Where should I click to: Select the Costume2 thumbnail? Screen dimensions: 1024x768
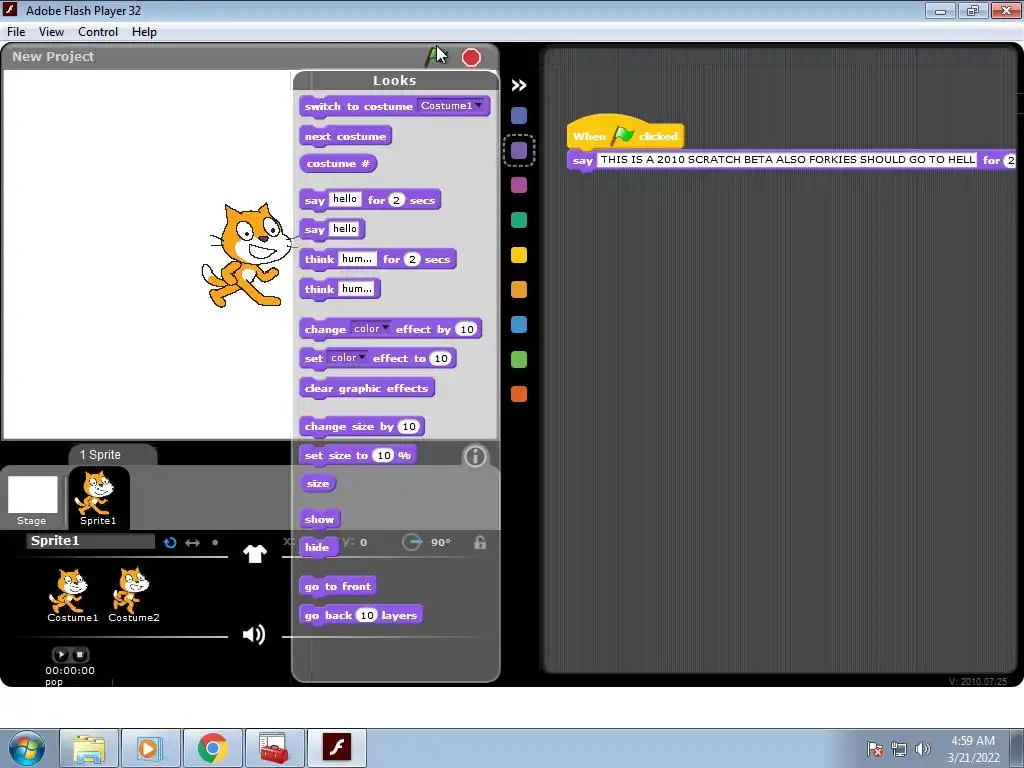[134, 595]
